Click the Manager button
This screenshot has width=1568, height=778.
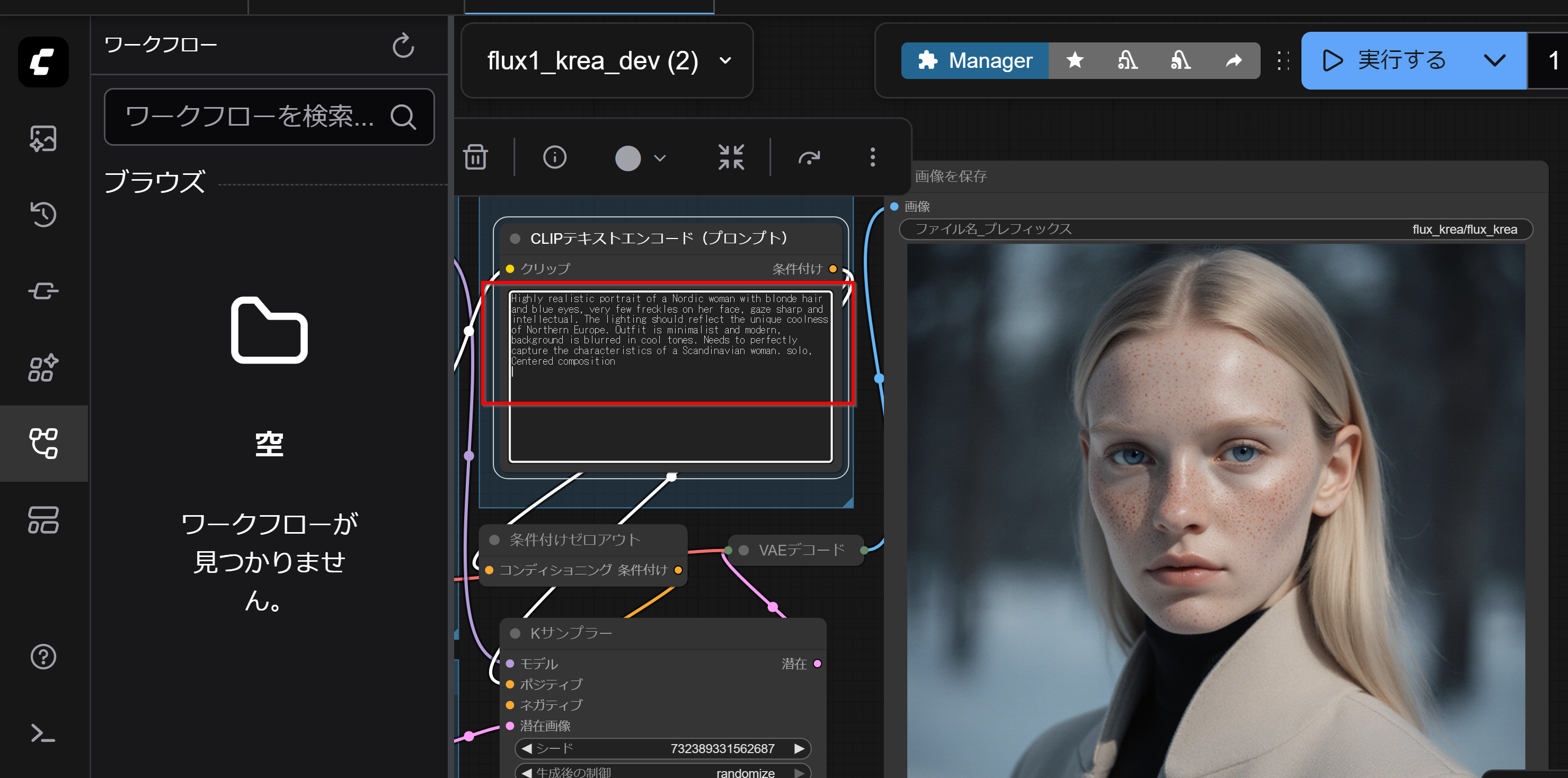point(975,60)
